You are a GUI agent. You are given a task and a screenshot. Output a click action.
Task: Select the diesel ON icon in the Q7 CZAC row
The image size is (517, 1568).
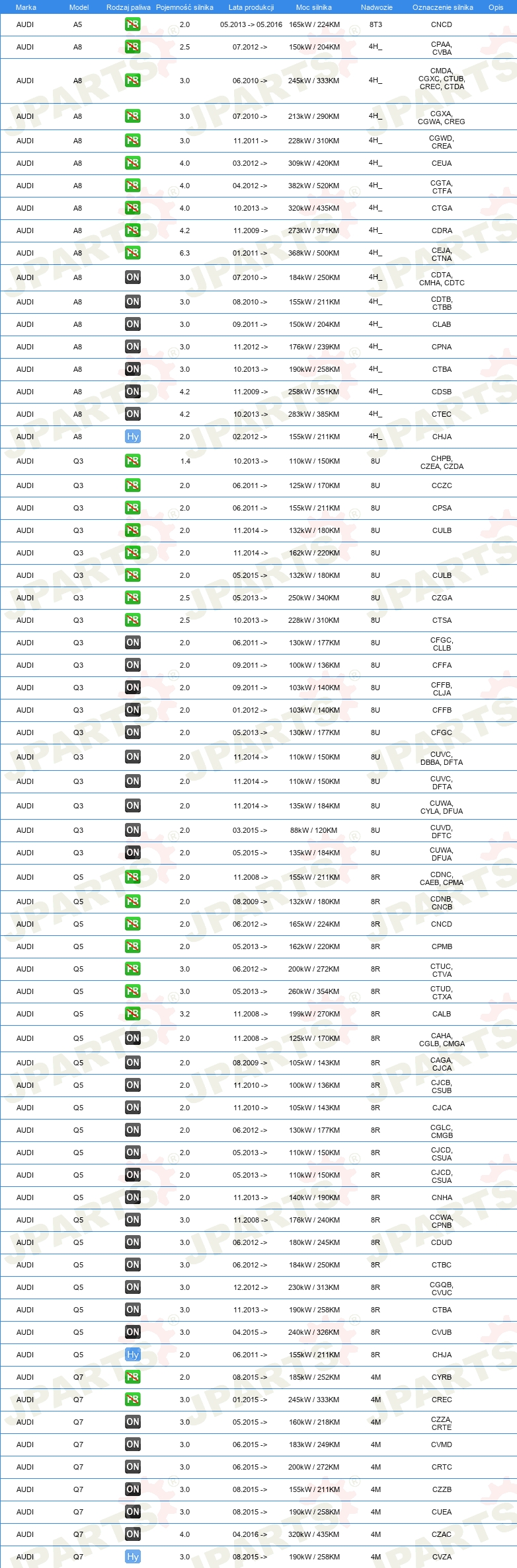click(x=132, y=1534)
